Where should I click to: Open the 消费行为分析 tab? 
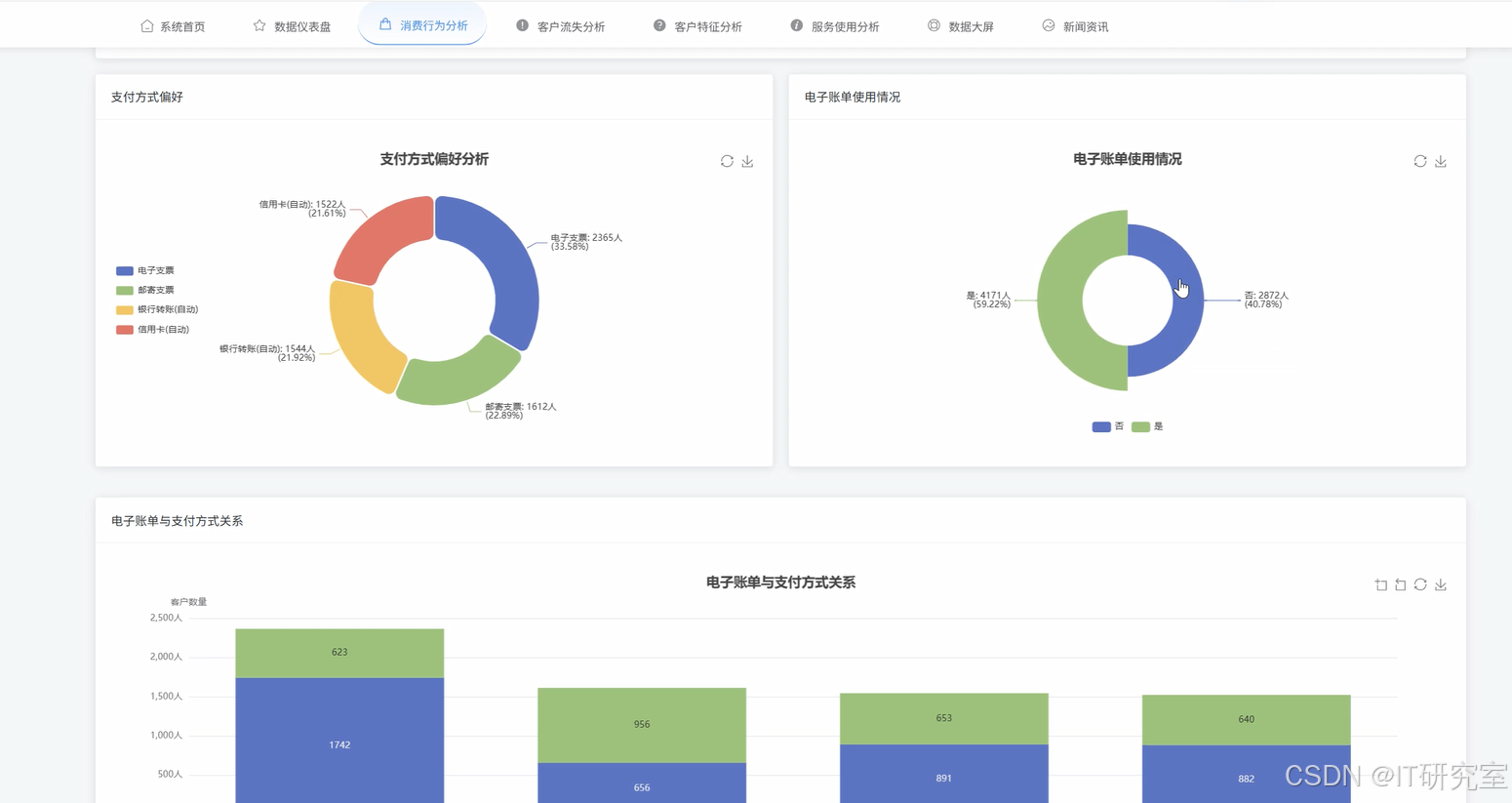[x=422, y=25]
